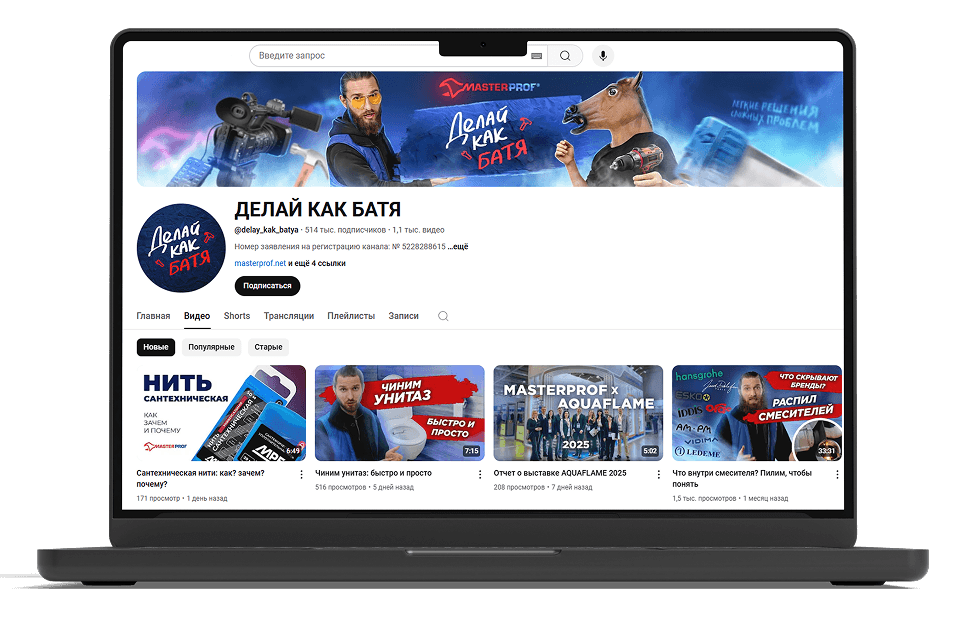Click title Сантехническая нить: как? зачем? почему?
980x635 pixels.
point(201,479)
